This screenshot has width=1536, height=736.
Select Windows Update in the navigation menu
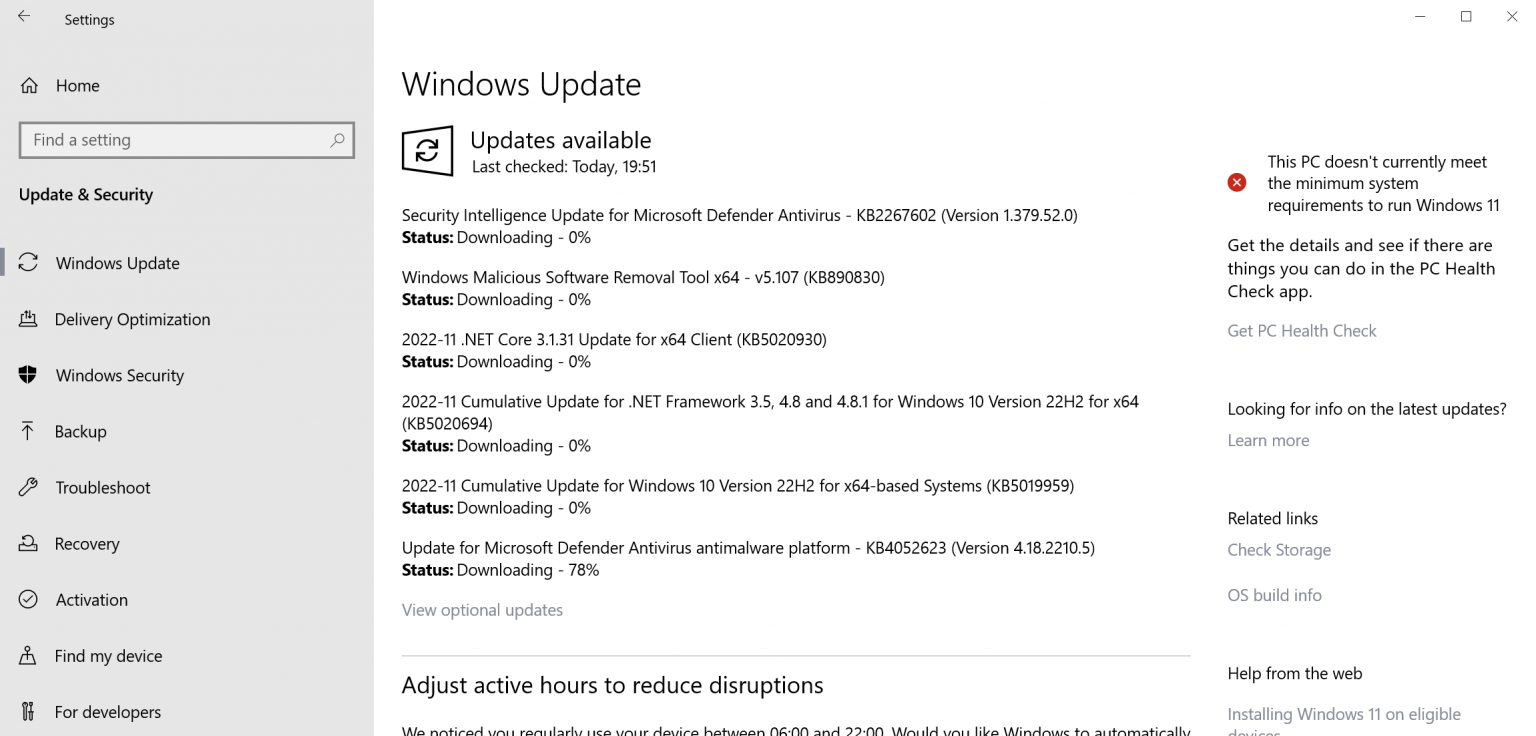[115, 262]
